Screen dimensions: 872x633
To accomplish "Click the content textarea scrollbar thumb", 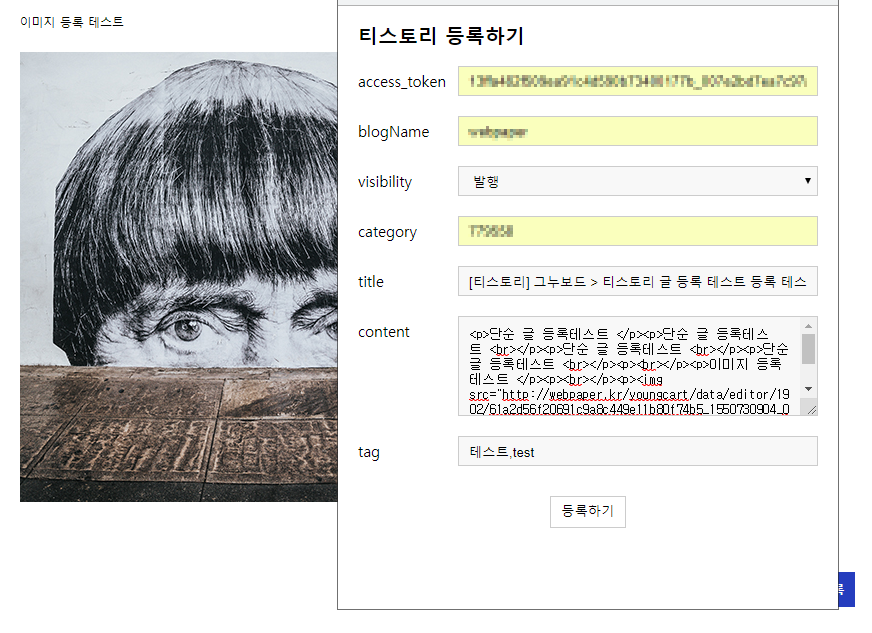I will coord(809,349).
